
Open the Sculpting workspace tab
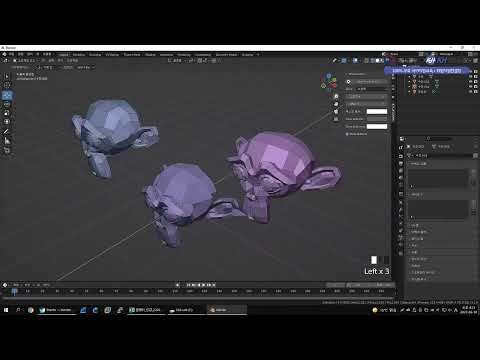pyautogui.click(x=95, y=55)
